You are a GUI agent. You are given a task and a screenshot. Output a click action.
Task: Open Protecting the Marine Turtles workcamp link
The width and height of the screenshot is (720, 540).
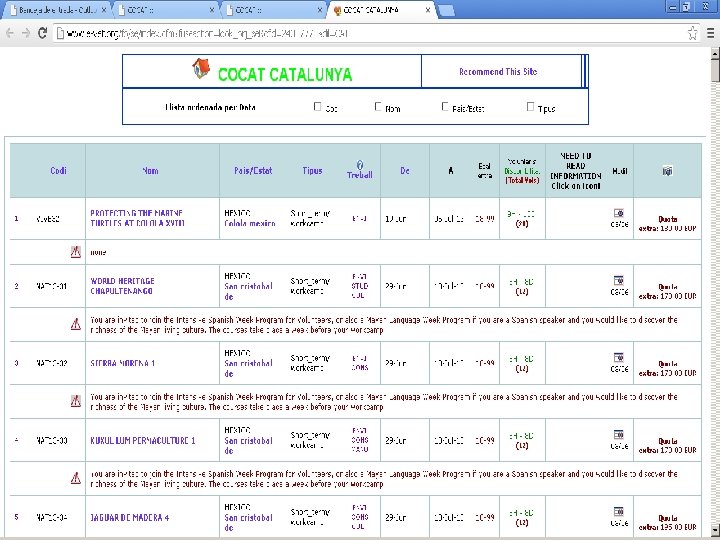click(x=137, y=218)
